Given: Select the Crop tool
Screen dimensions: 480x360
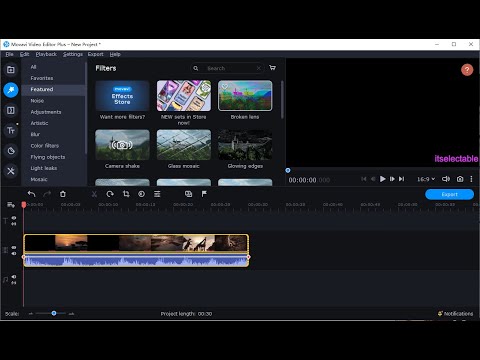Looking at the screenshot, I should click(126, 194).
